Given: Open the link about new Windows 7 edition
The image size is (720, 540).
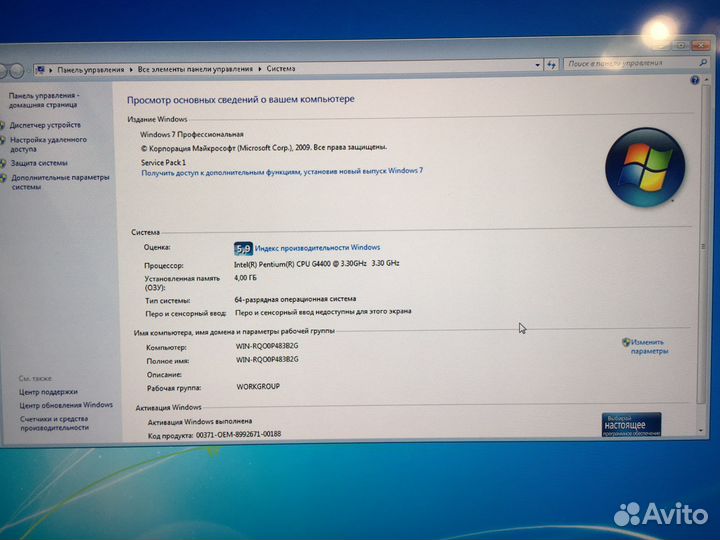Looking at the screenshot, I should [x=282, y=172].
